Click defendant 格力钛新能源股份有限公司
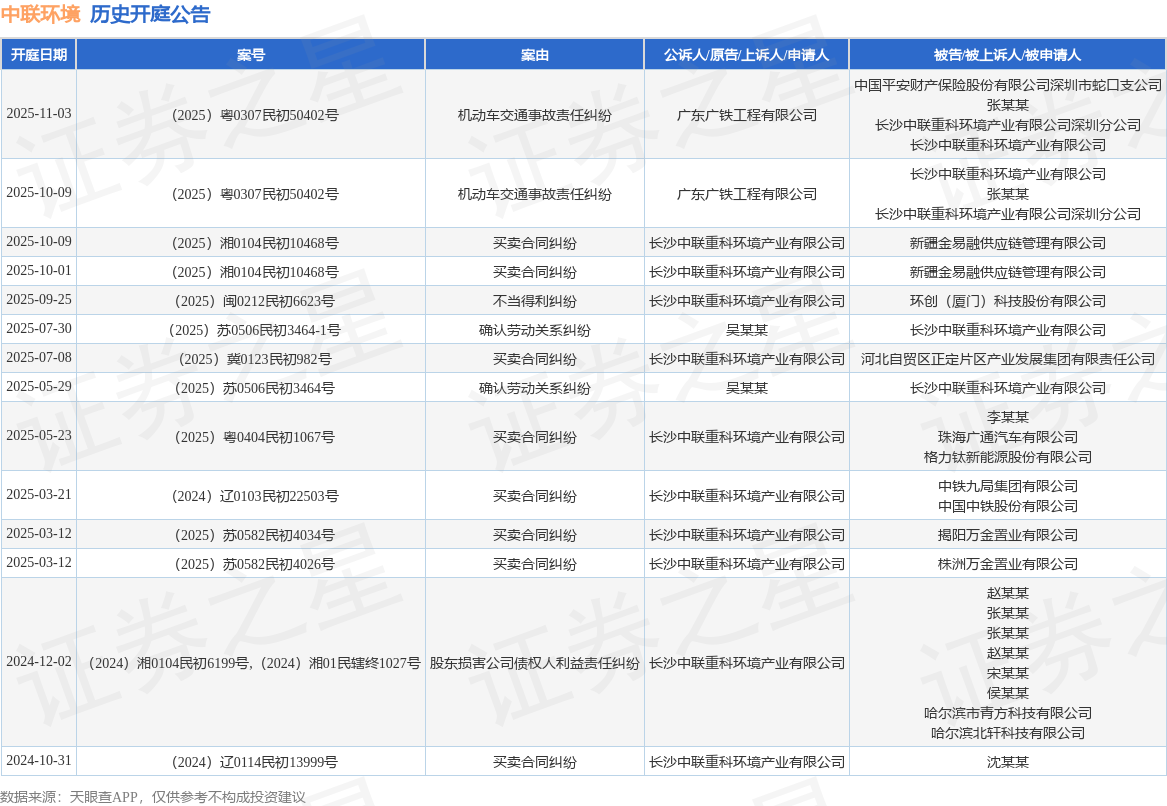Image resolution: width=1167 pixels, height=806 pixels. point(1008,457)
